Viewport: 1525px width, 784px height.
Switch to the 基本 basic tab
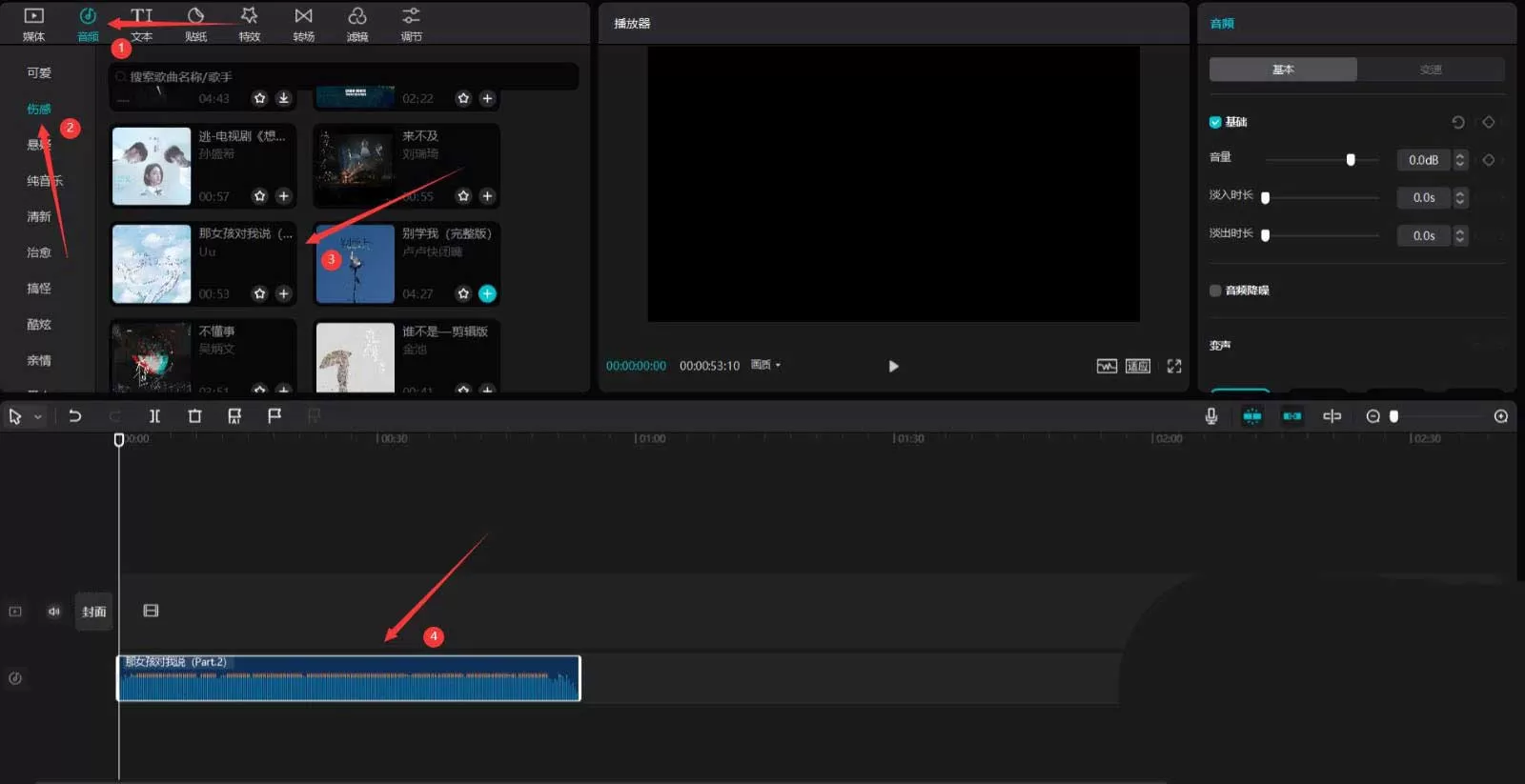point(1283,70)
